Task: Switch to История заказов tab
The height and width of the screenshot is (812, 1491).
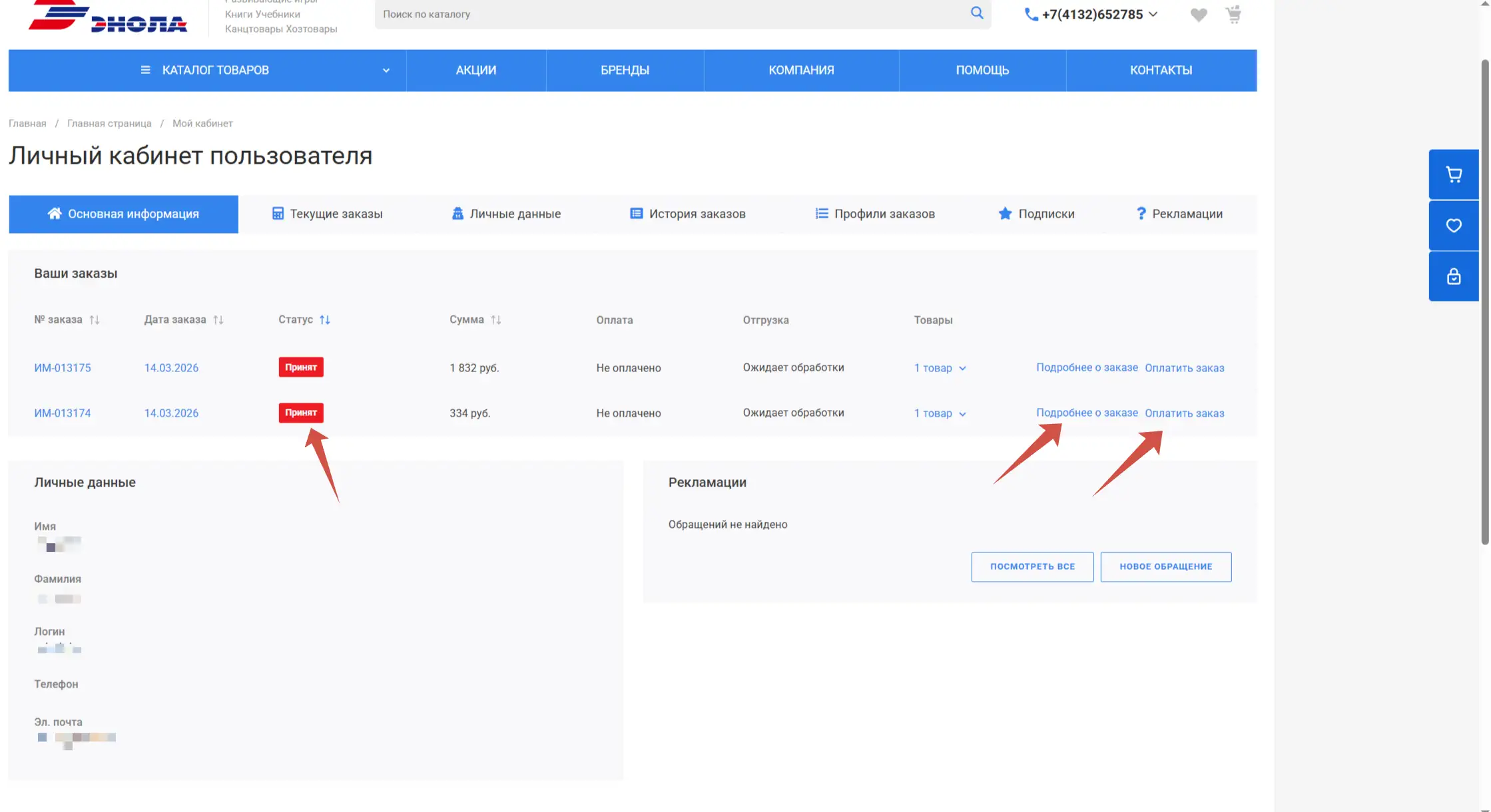Action: 688,214
